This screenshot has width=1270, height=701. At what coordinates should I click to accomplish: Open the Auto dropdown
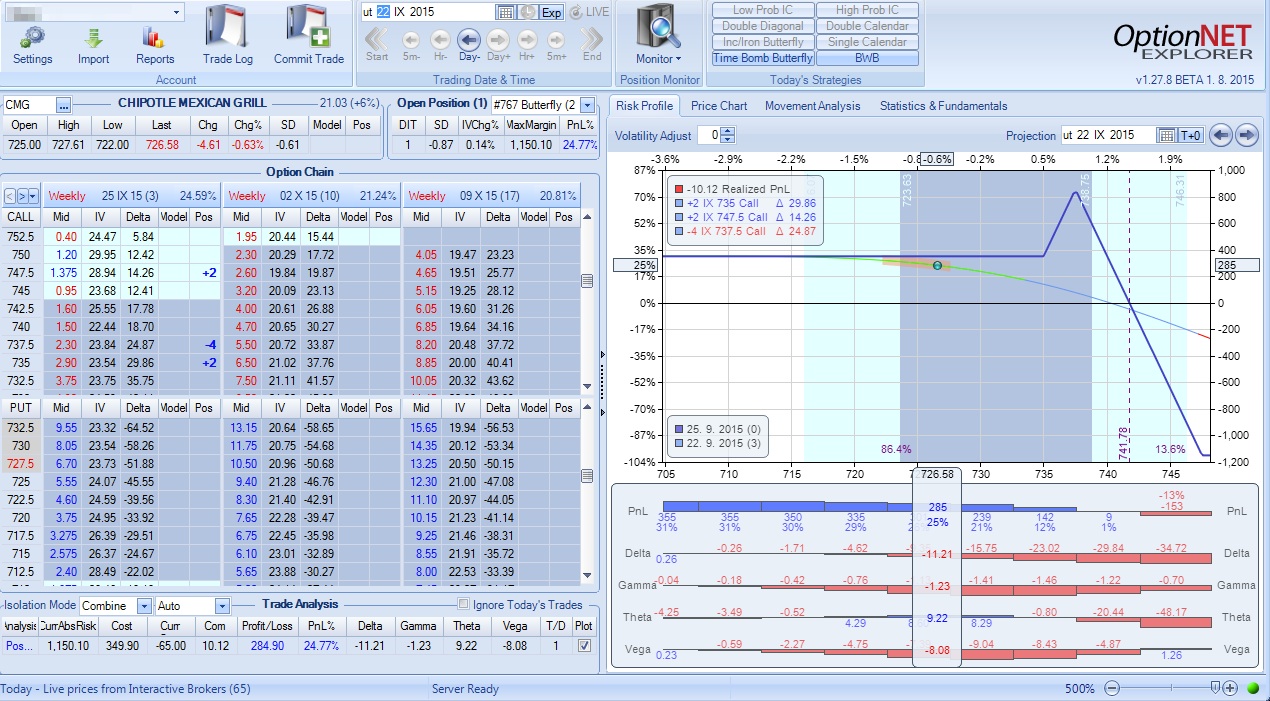(221, 606)
